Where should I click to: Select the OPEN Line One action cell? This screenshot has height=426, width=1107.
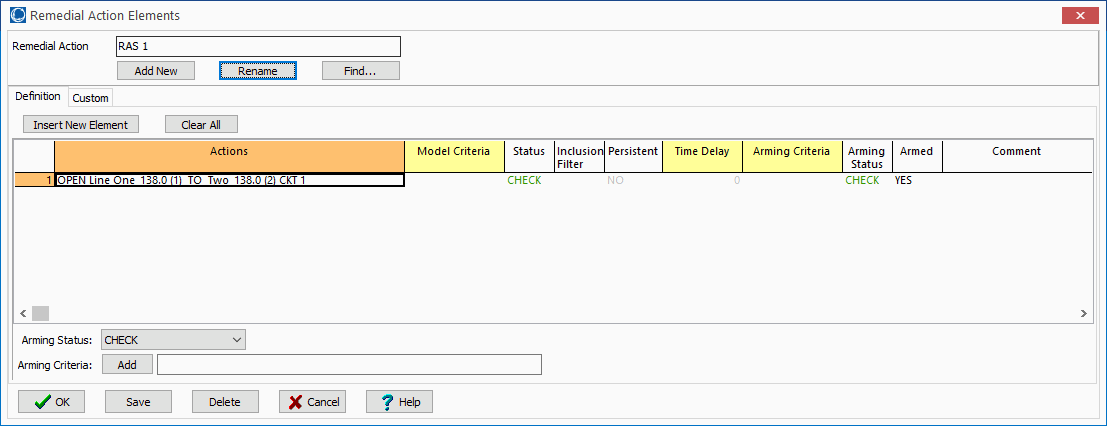[x=229, y=180]
